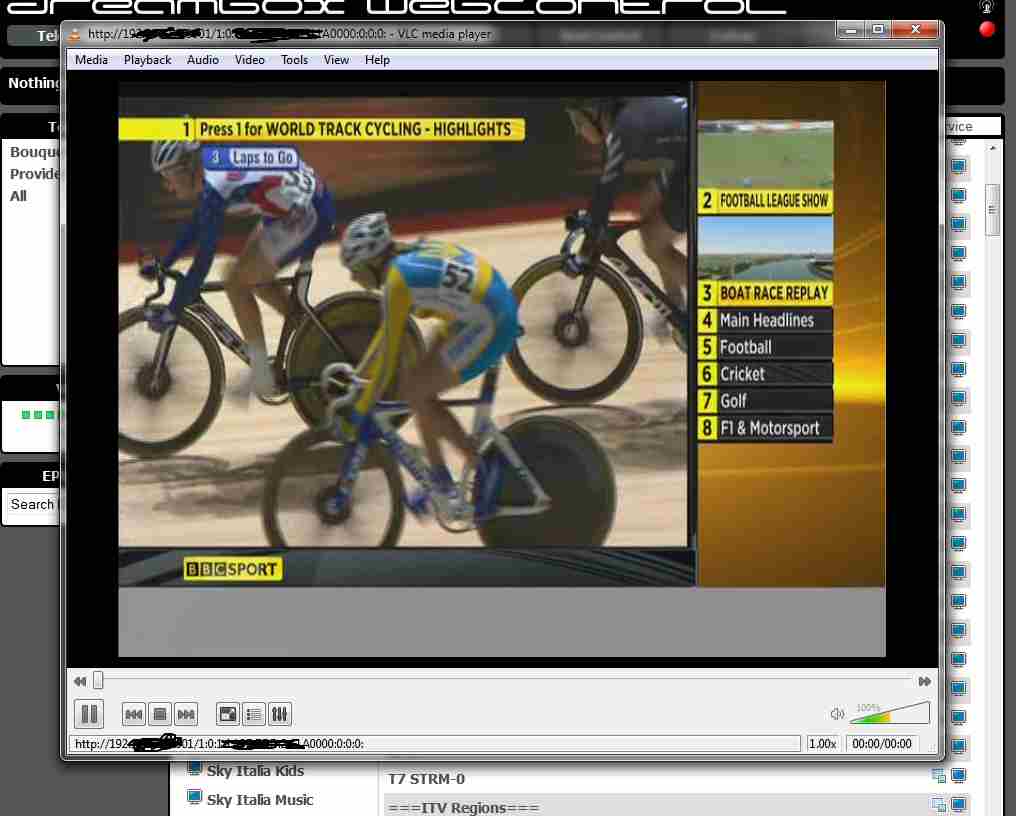Open the Media menu

(91, 60)
